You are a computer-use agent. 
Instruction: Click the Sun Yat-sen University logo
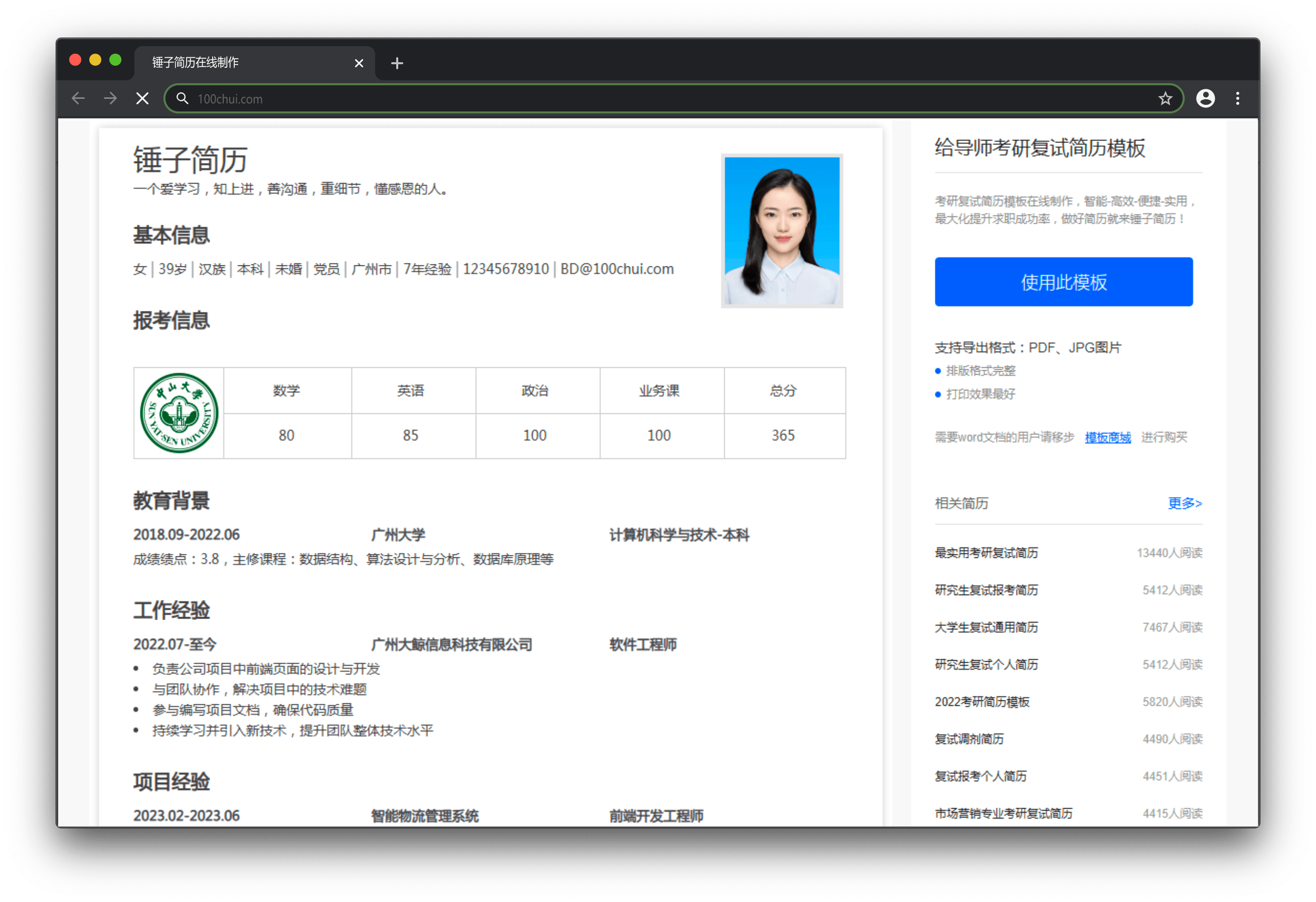pyautogui.click(x=179, y=412)
